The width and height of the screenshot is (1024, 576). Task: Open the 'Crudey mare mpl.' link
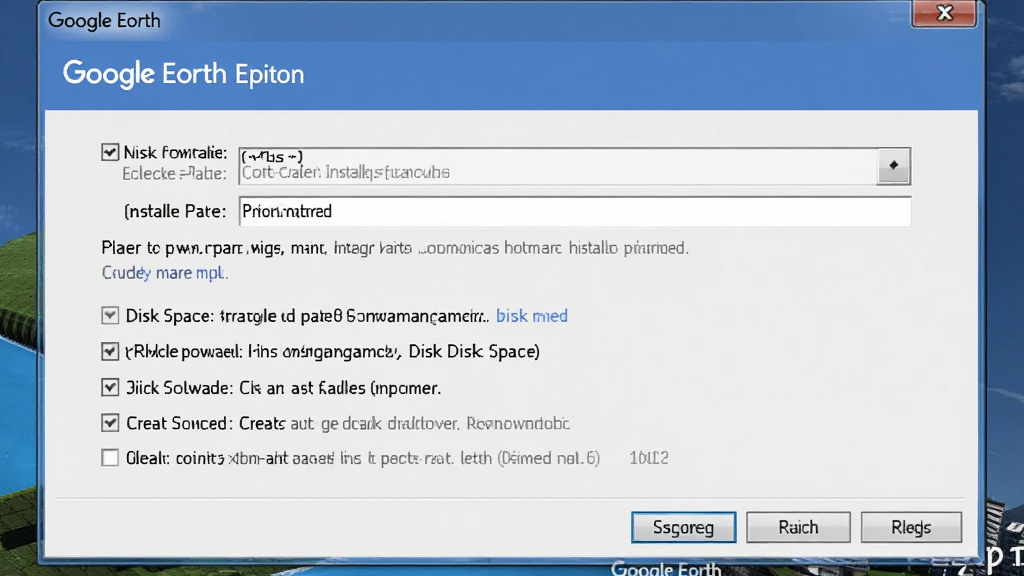[165, 272]
